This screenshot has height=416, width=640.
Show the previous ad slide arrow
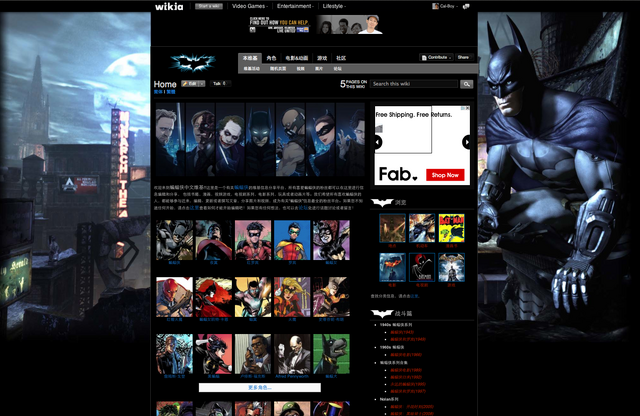click(x=378, y=142)
